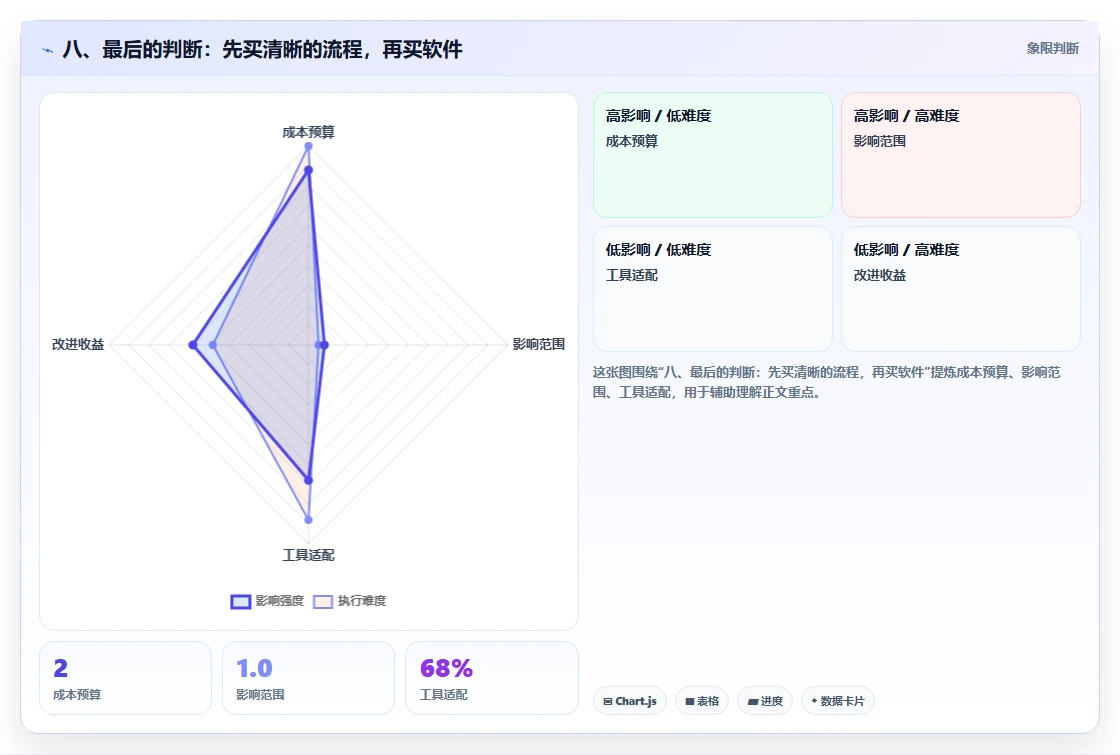Click the 象限判断 label in the header
This screenshot has width=1120, height=755.
pos(1052,49)
